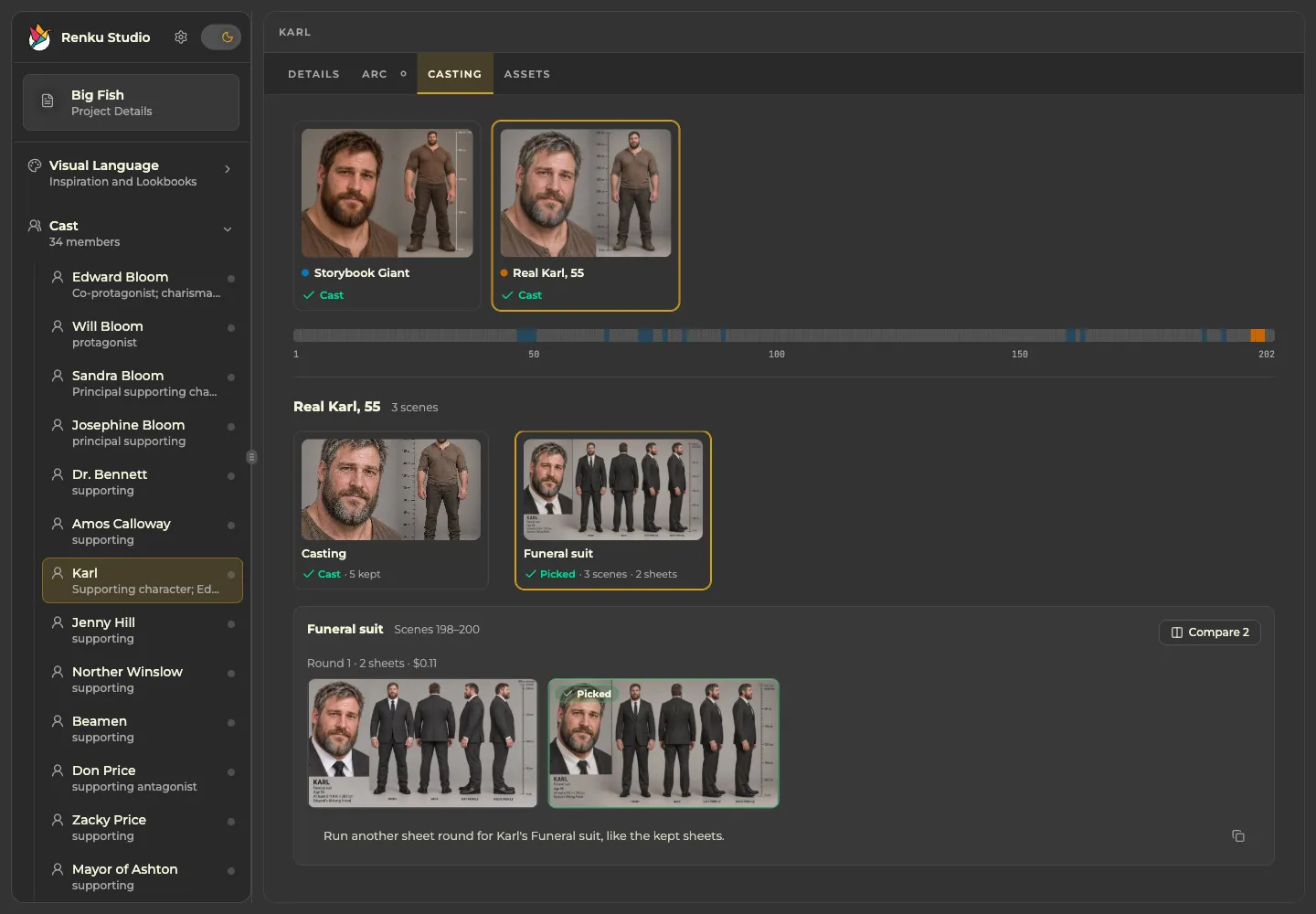Click the Visual Language palette icon
Image resolution: width=1316 pixels, height=914 pixels.
click(35, 165)
